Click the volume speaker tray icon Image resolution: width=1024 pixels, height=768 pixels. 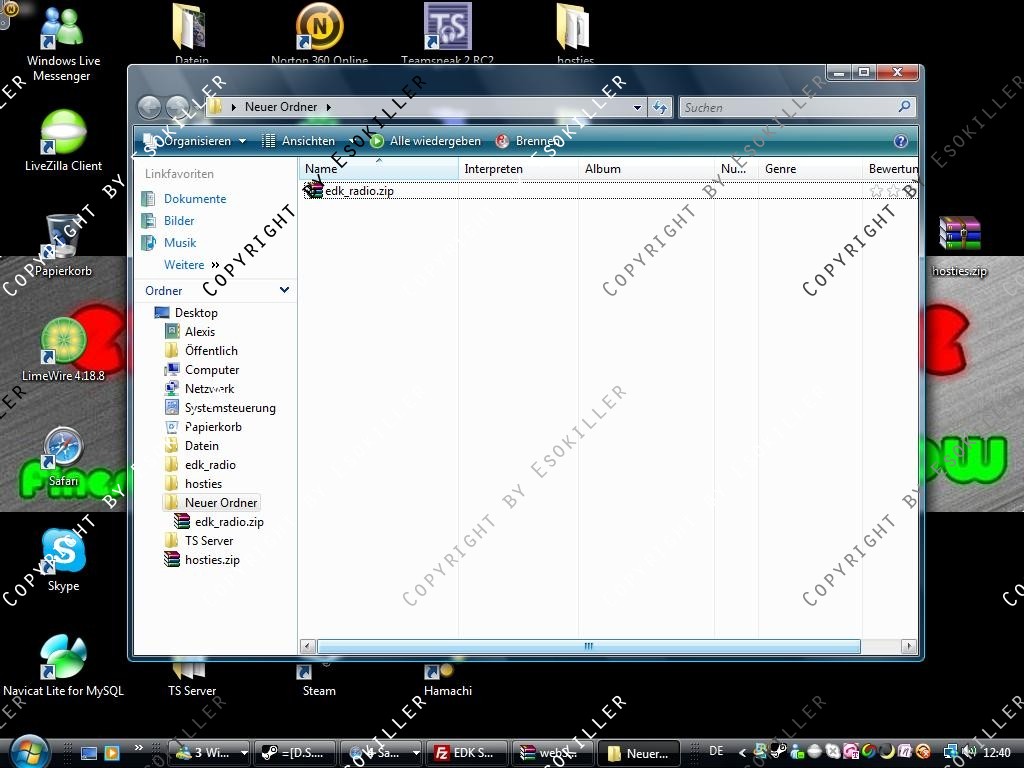point(968,752)
